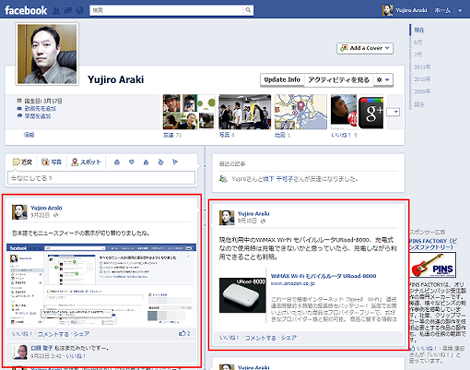Open account menu arrow beside ホーム

click(460, 10)
